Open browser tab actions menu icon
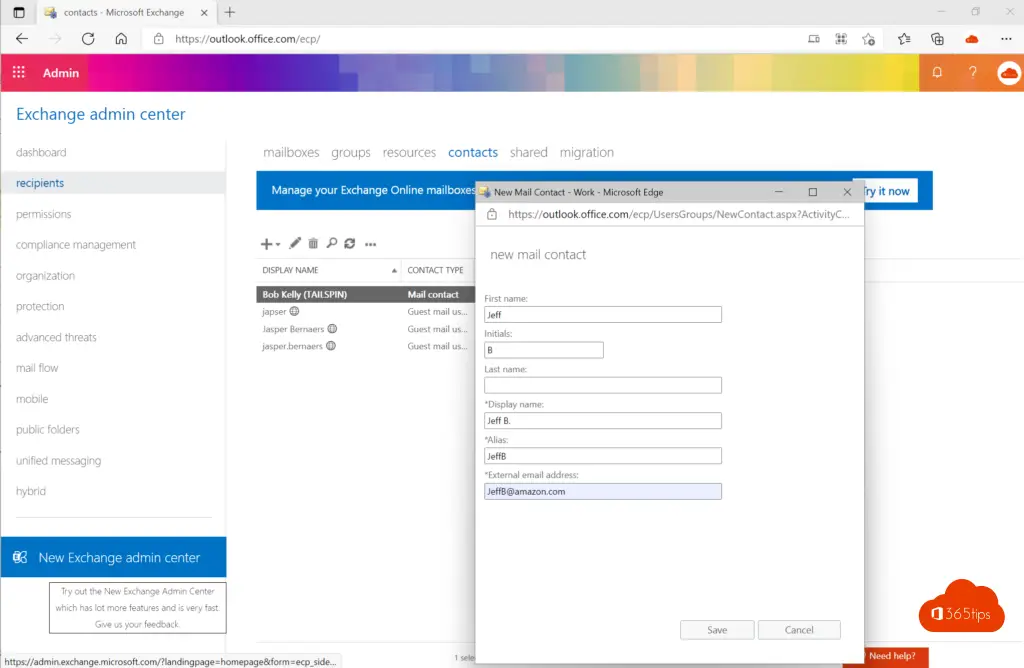 pos(19,12)
